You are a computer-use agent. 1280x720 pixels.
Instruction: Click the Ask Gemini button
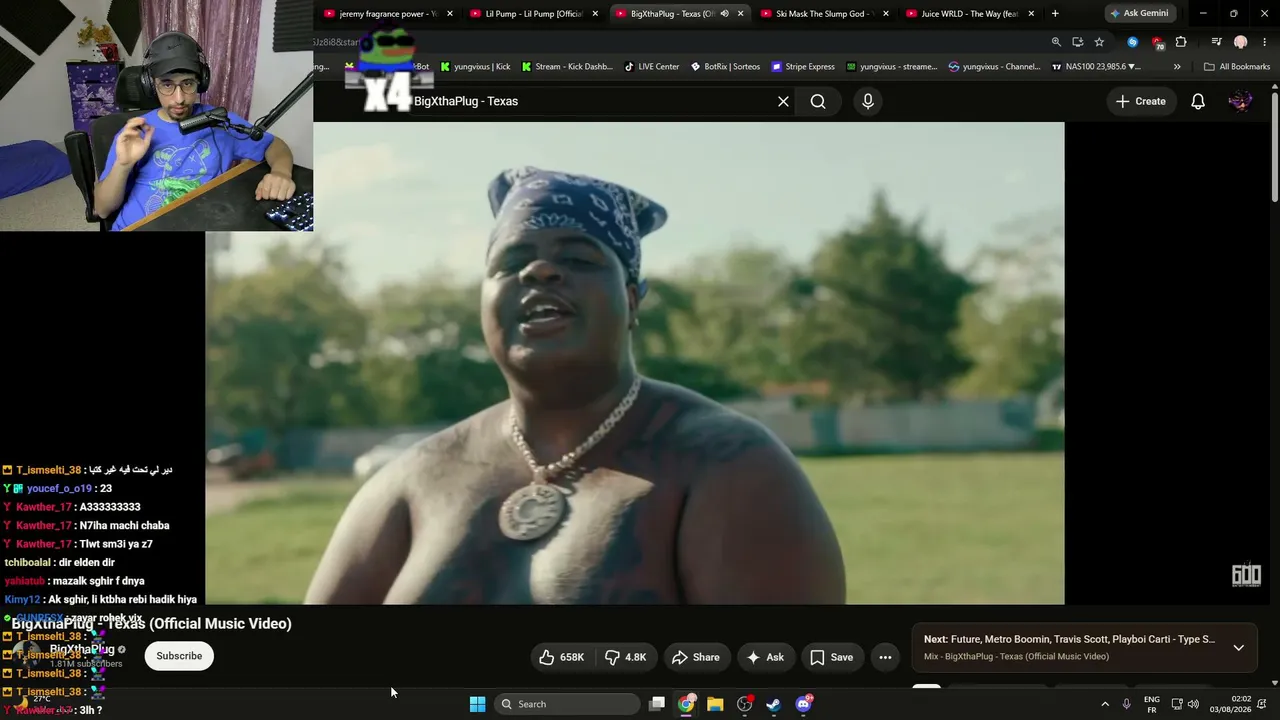(x=1138, y=14)
